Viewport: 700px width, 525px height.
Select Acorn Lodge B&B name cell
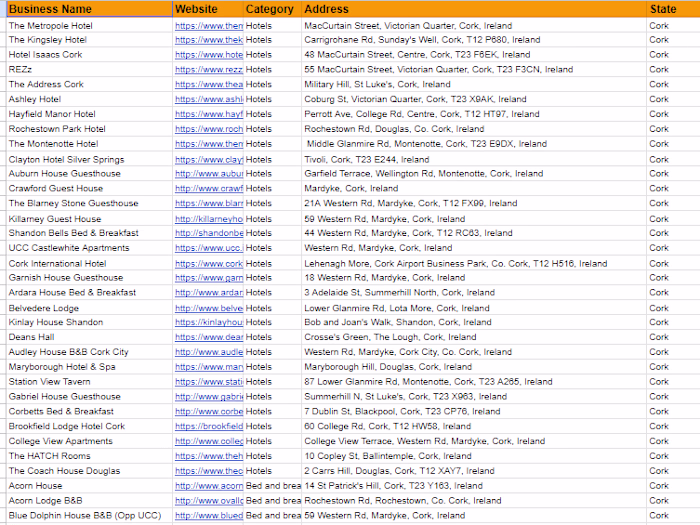click(89, 501)
